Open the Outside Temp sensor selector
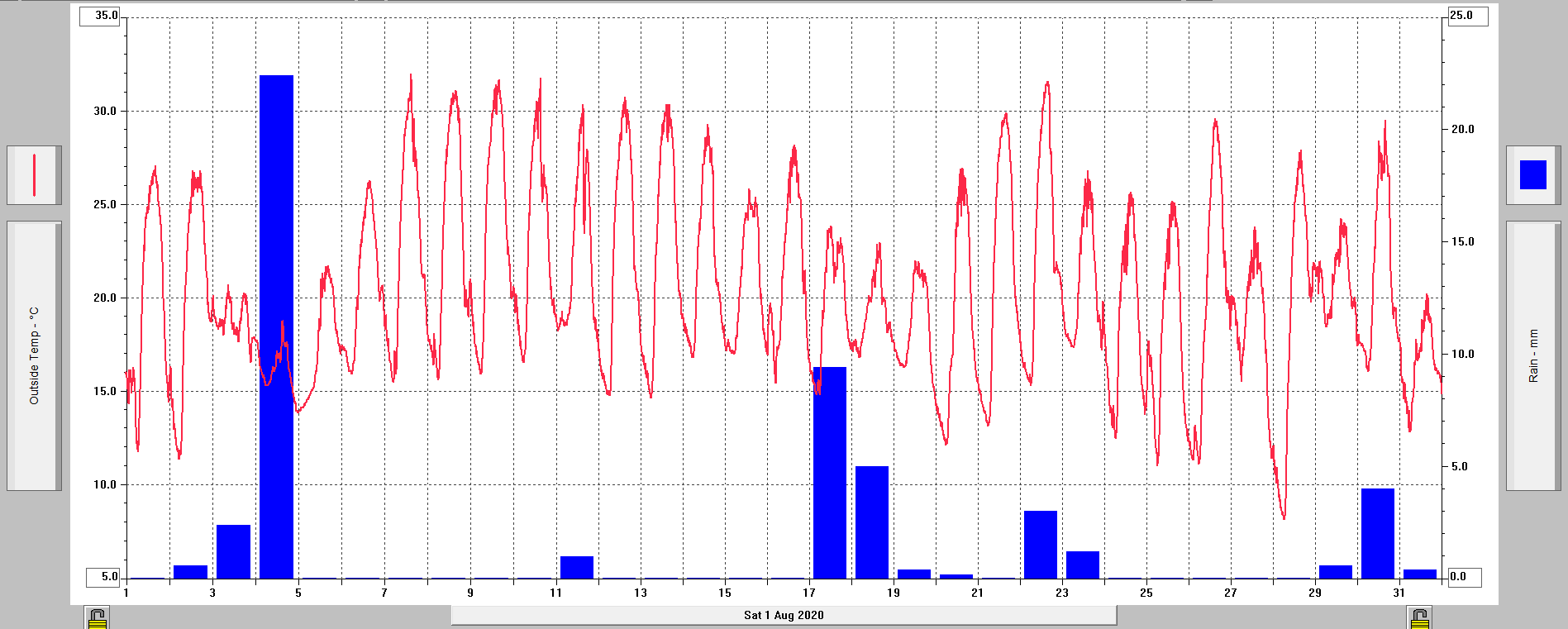Viewport: 1568px width, 629px height. coord(34,355)
